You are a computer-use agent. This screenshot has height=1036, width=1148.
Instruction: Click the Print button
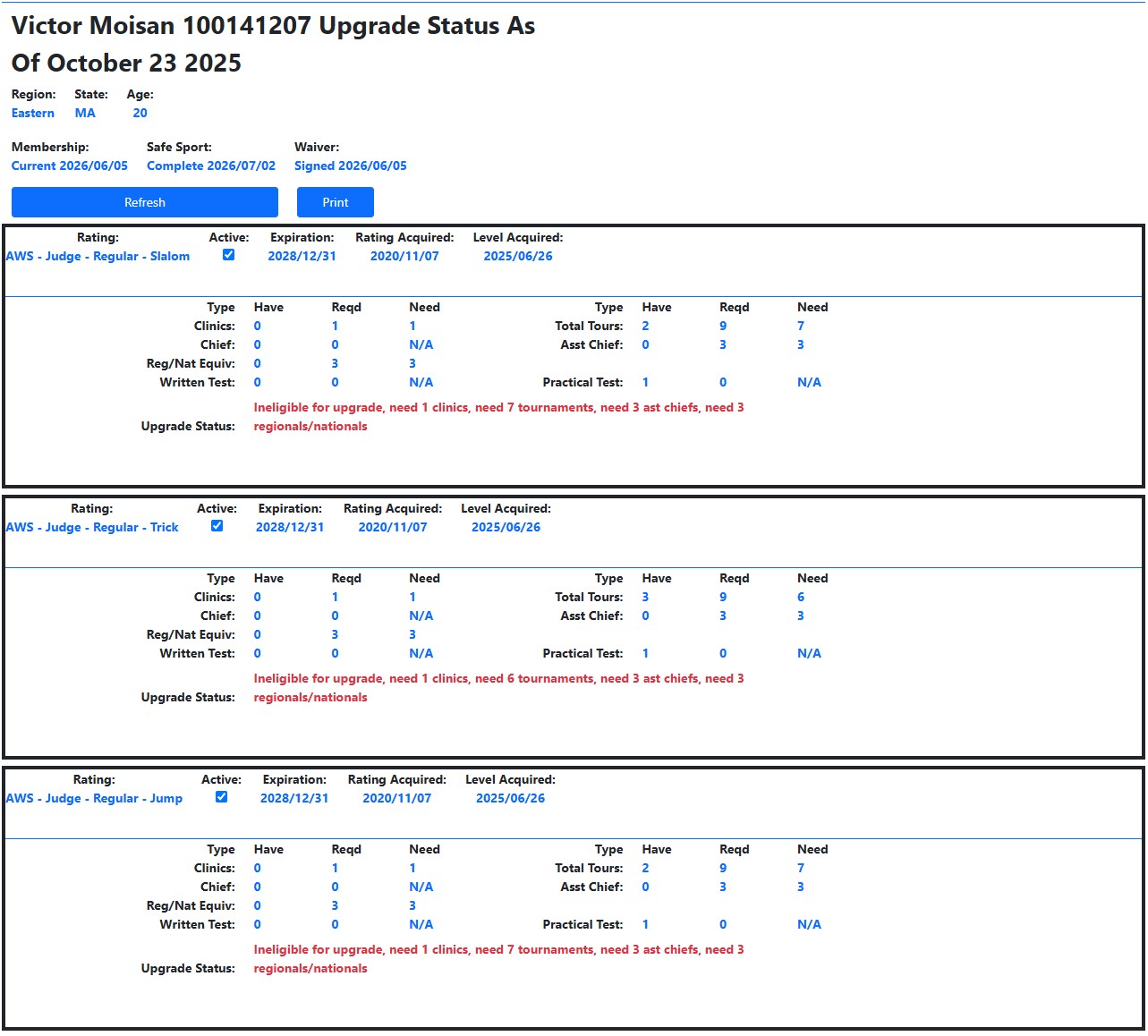click(x=336, y=202)
